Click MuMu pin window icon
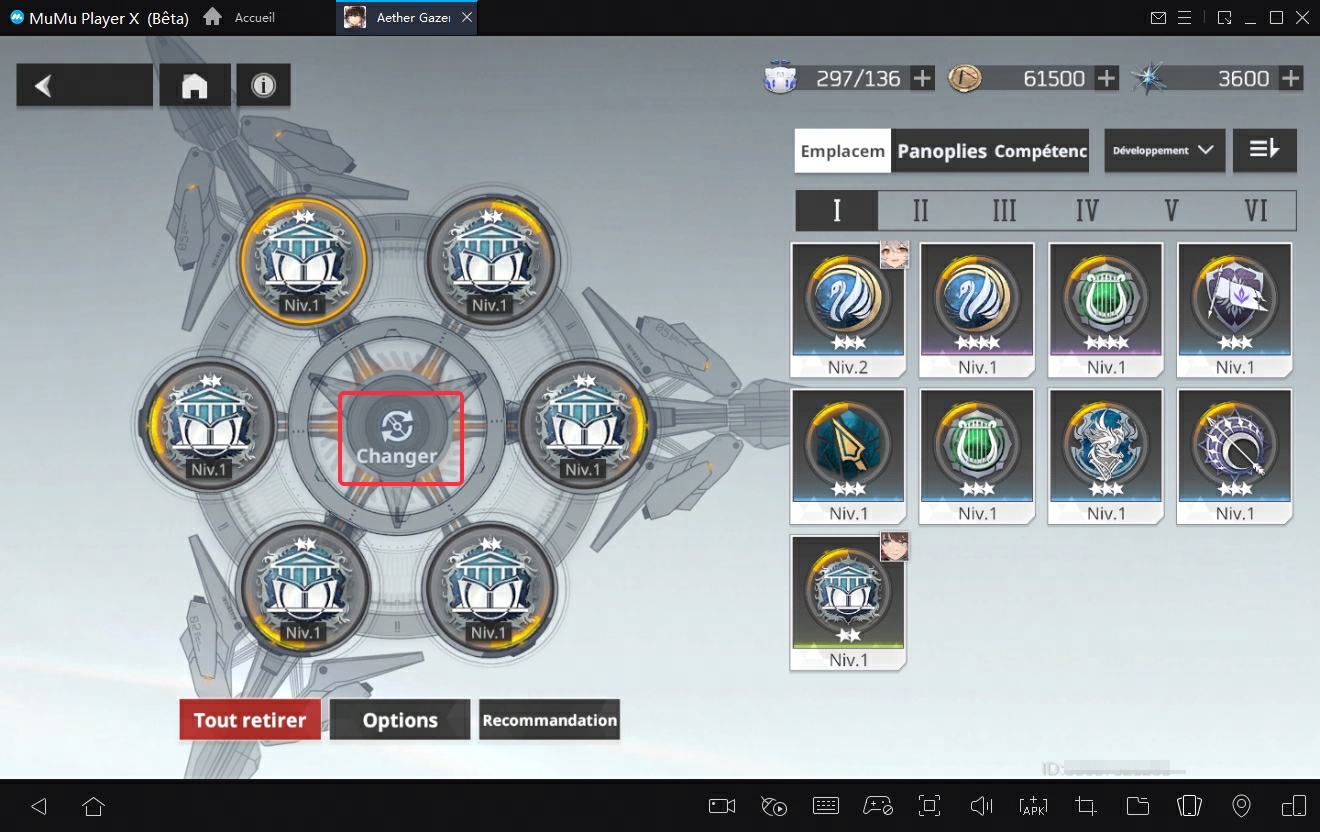Image resolution: width=1320 pixels, height=832 pixels. click(1224, 18)
